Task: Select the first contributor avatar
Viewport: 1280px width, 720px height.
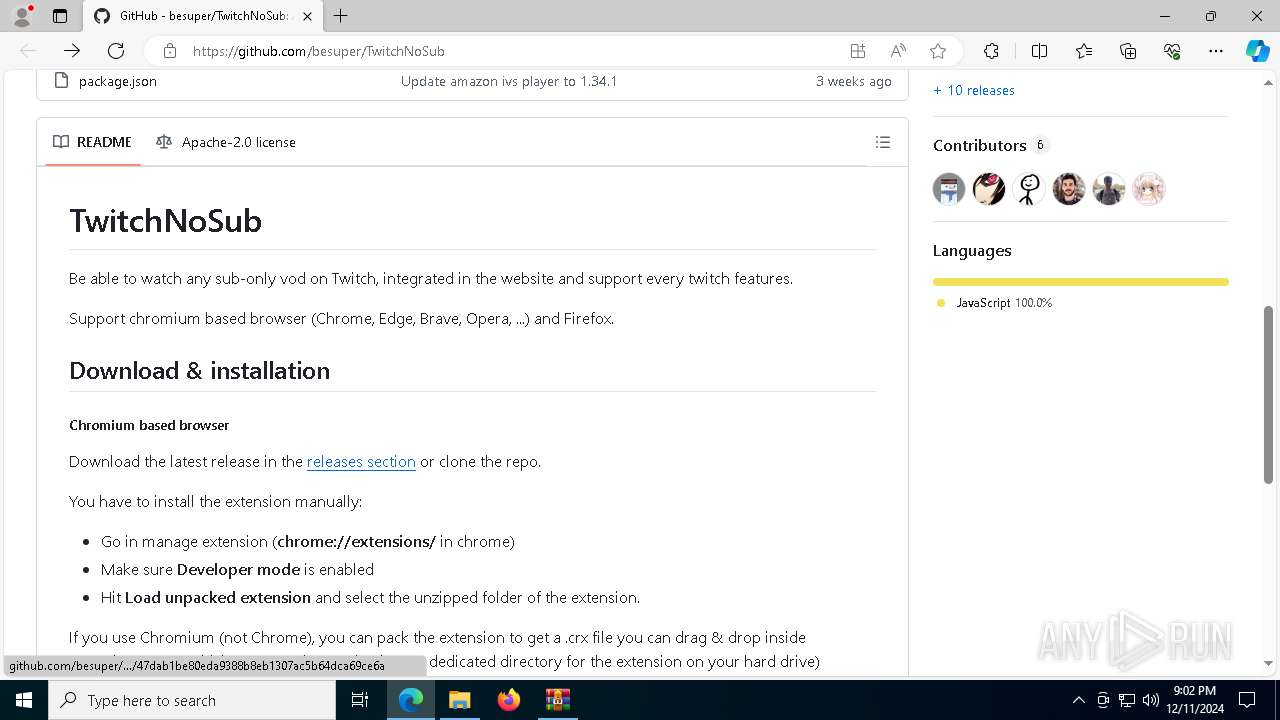Action: click(x=949, y=189)
